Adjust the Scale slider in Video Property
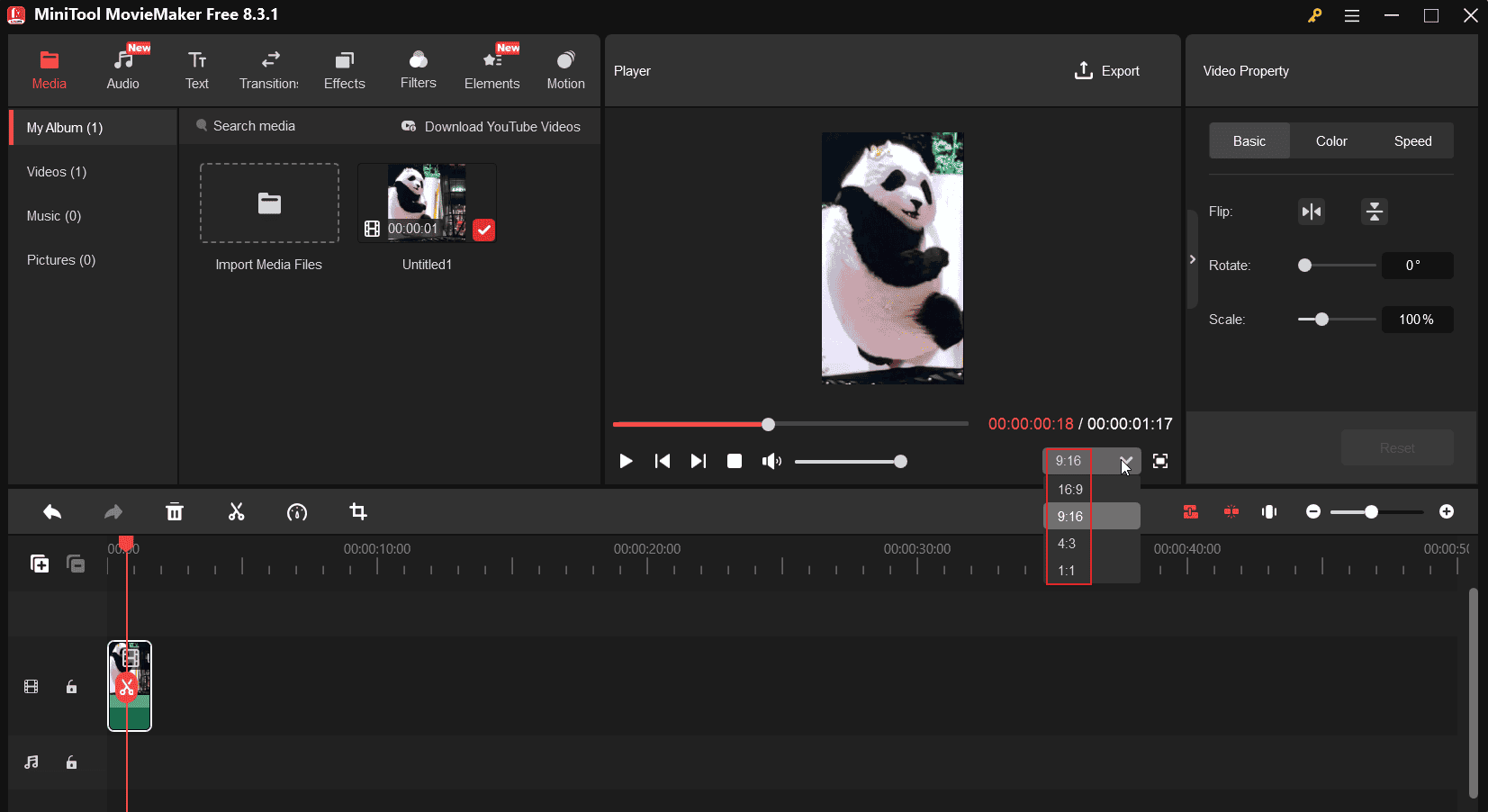Screen dimensions: 1488x812 (1321, 320)
